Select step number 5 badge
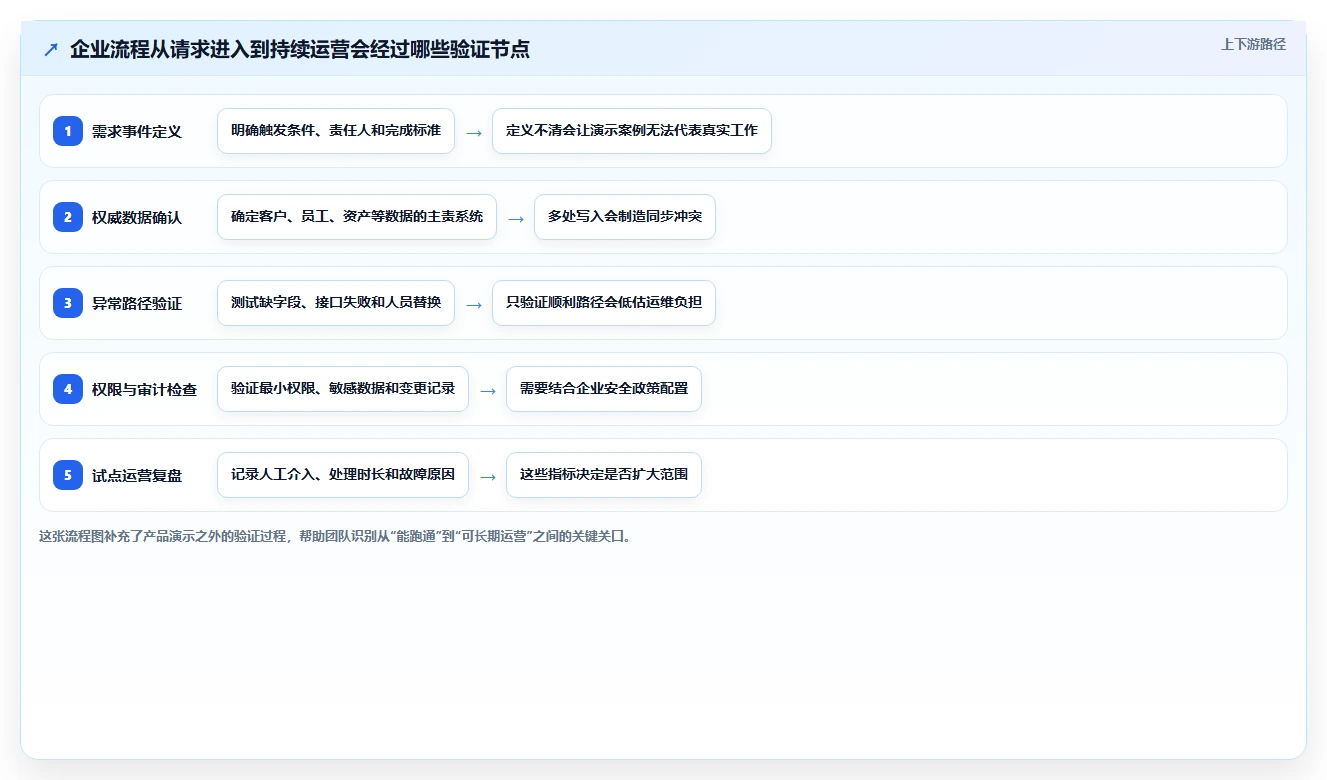 pos(68,475)
